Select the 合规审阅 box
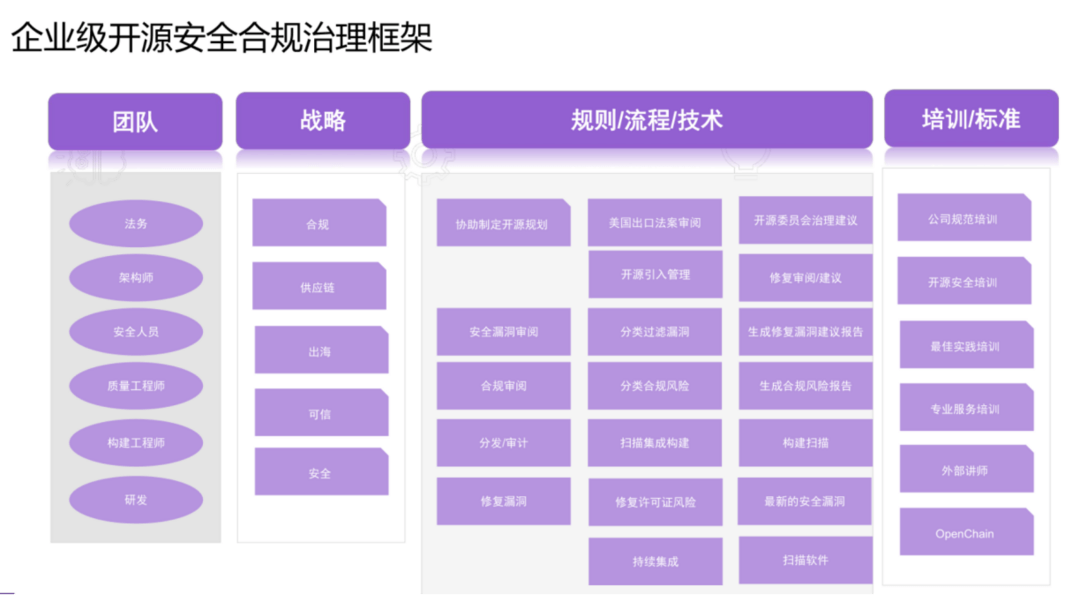 click(x=503, y=386)
